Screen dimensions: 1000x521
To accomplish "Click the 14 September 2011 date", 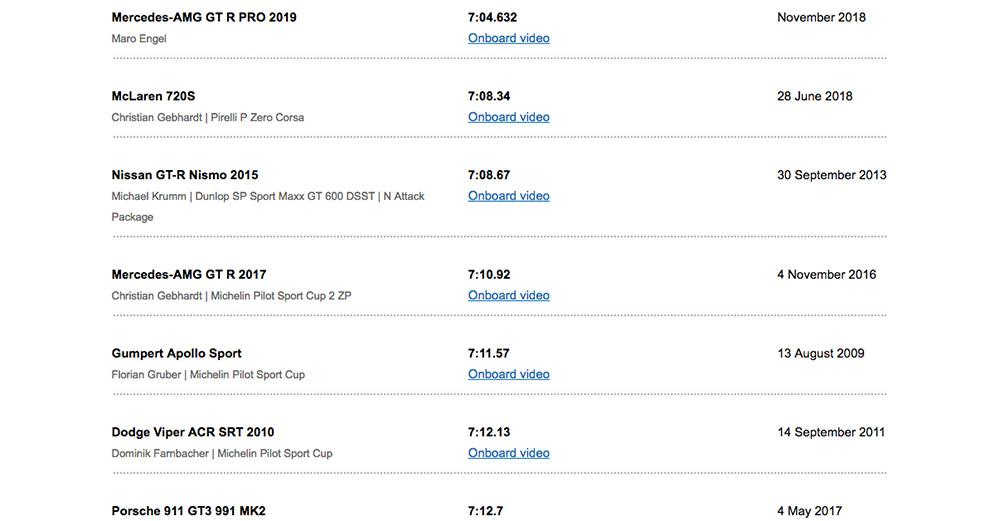I will click(x=831, y=432).
